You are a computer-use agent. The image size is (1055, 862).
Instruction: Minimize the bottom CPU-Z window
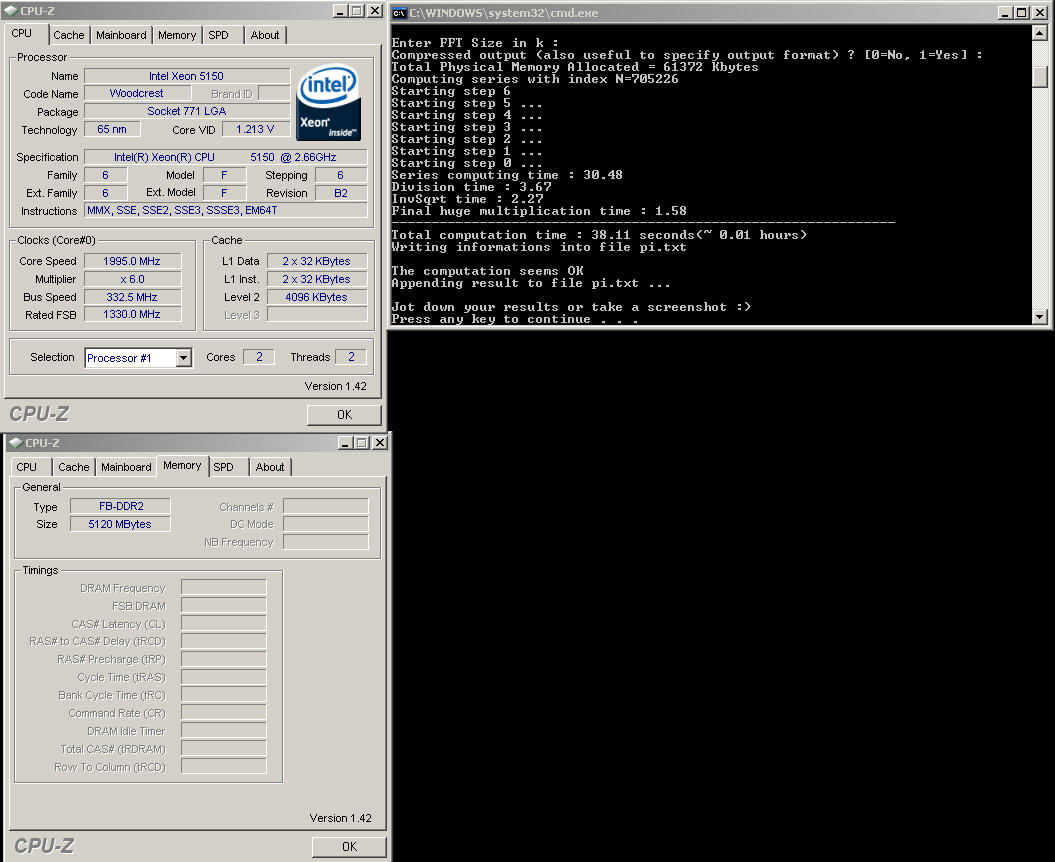coord(345,442)
